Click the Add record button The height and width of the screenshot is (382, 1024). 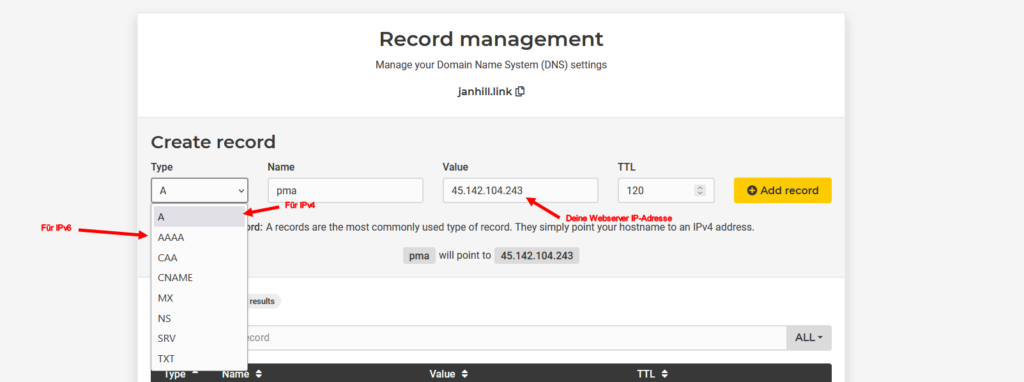pos(782,191)
